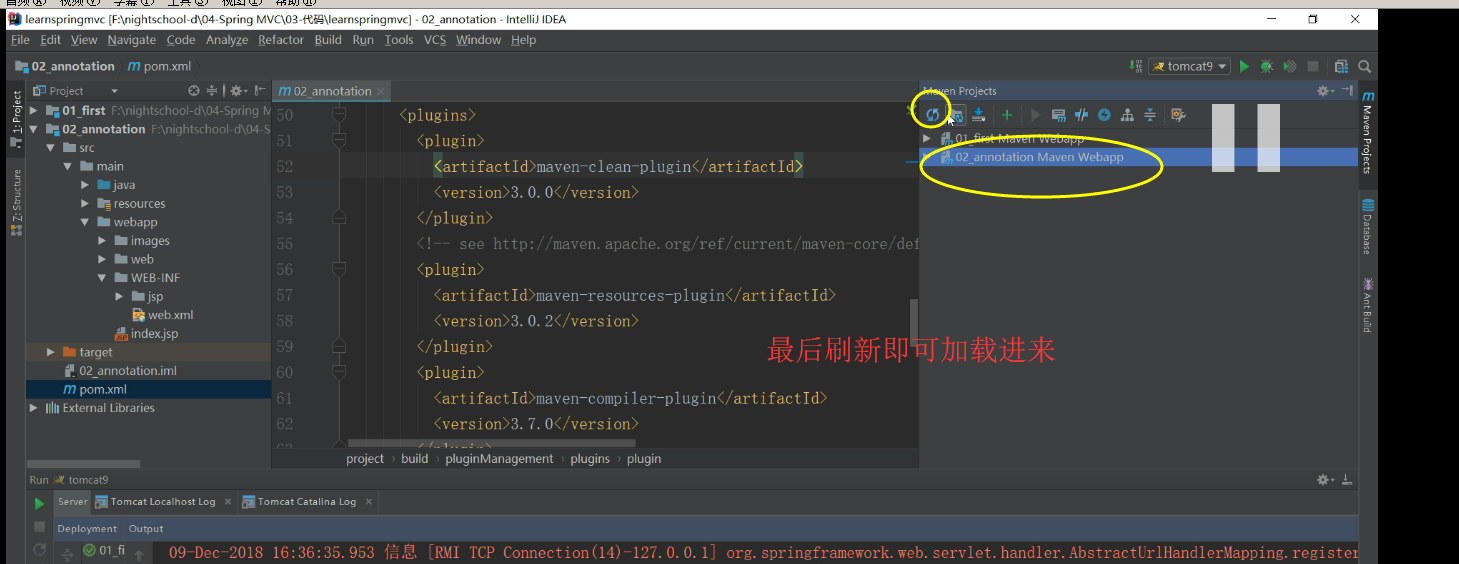Click fold marker at line 51
This screenshot has height=564, width=1459.
[x=338, y=141]
